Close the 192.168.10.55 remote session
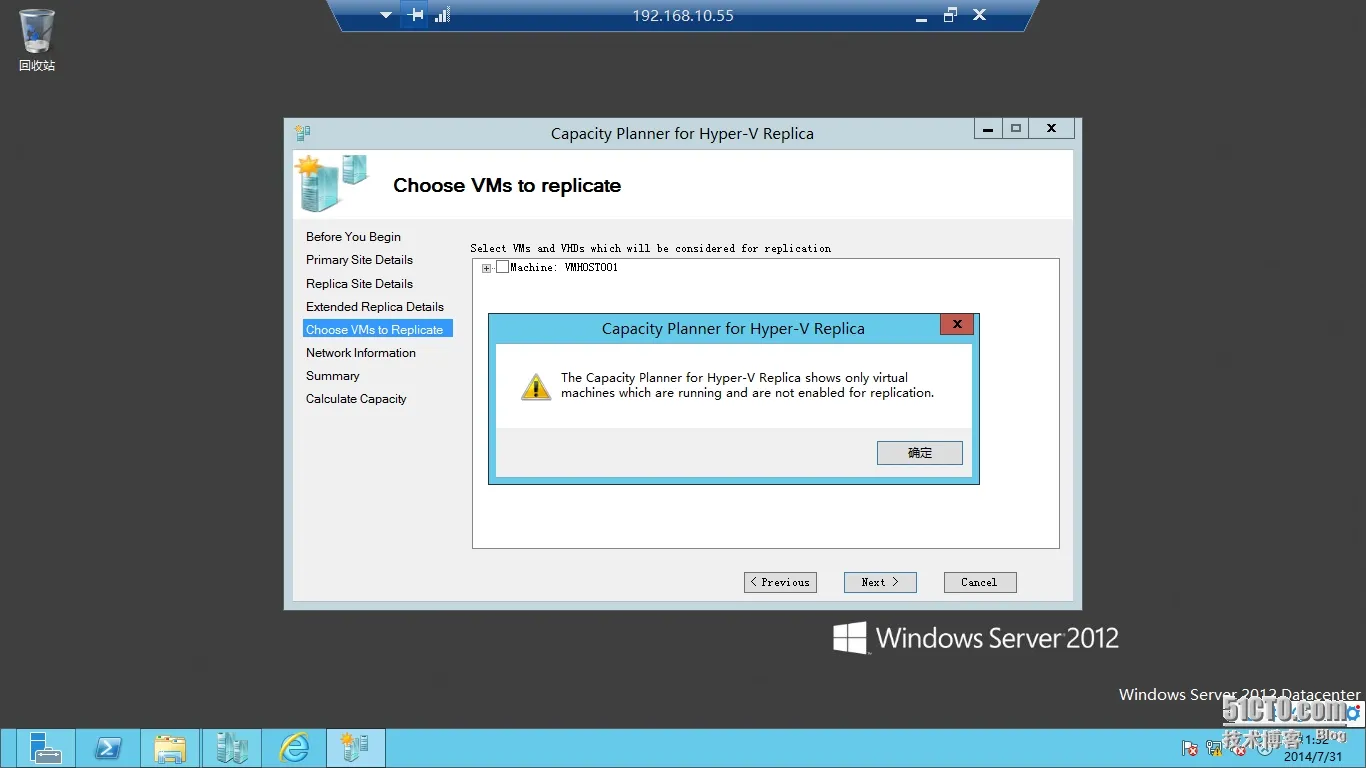Viewport: 1366px width, 768px height. click(x=979, y=15)
